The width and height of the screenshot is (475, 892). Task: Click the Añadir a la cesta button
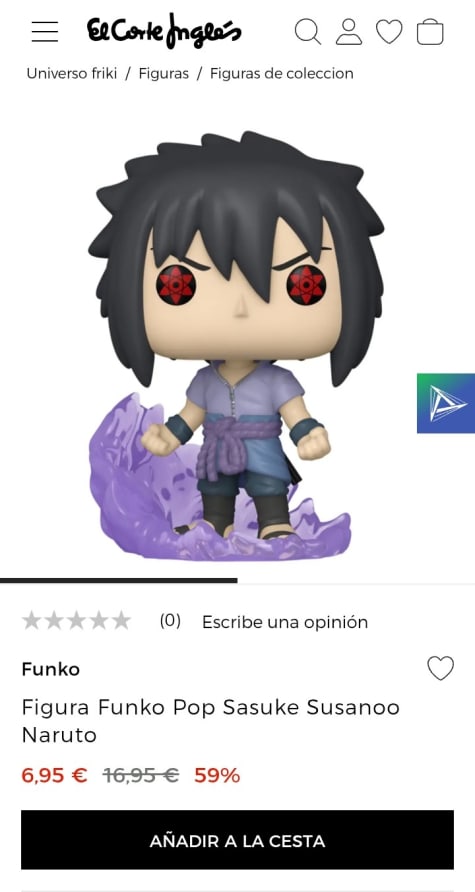[237, 840]
